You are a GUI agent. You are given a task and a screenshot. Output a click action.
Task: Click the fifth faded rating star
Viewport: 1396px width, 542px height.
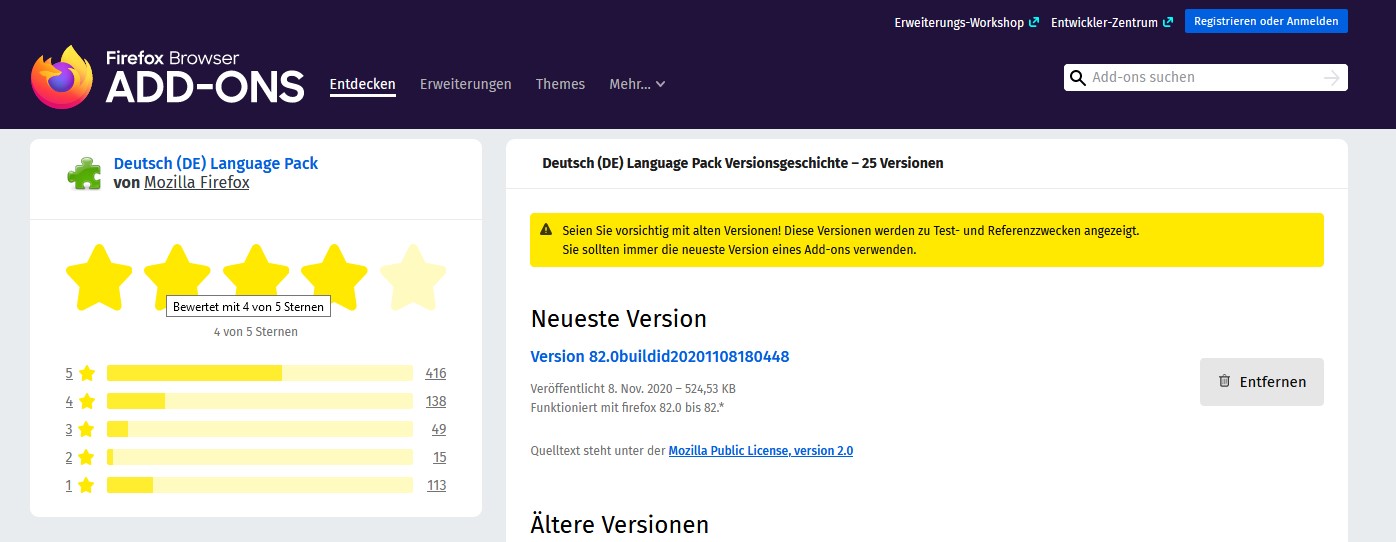coord(413,276)
